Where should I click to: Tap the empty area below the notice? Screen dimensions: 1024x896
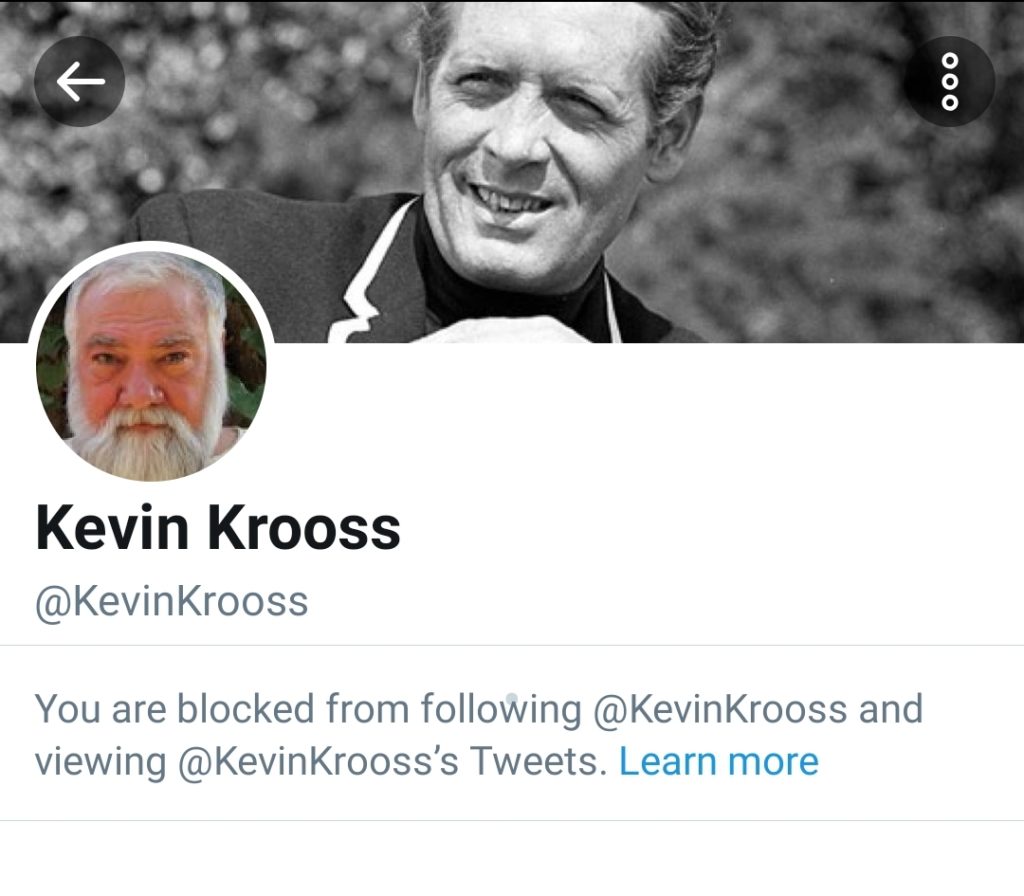(x=512, y=859)
